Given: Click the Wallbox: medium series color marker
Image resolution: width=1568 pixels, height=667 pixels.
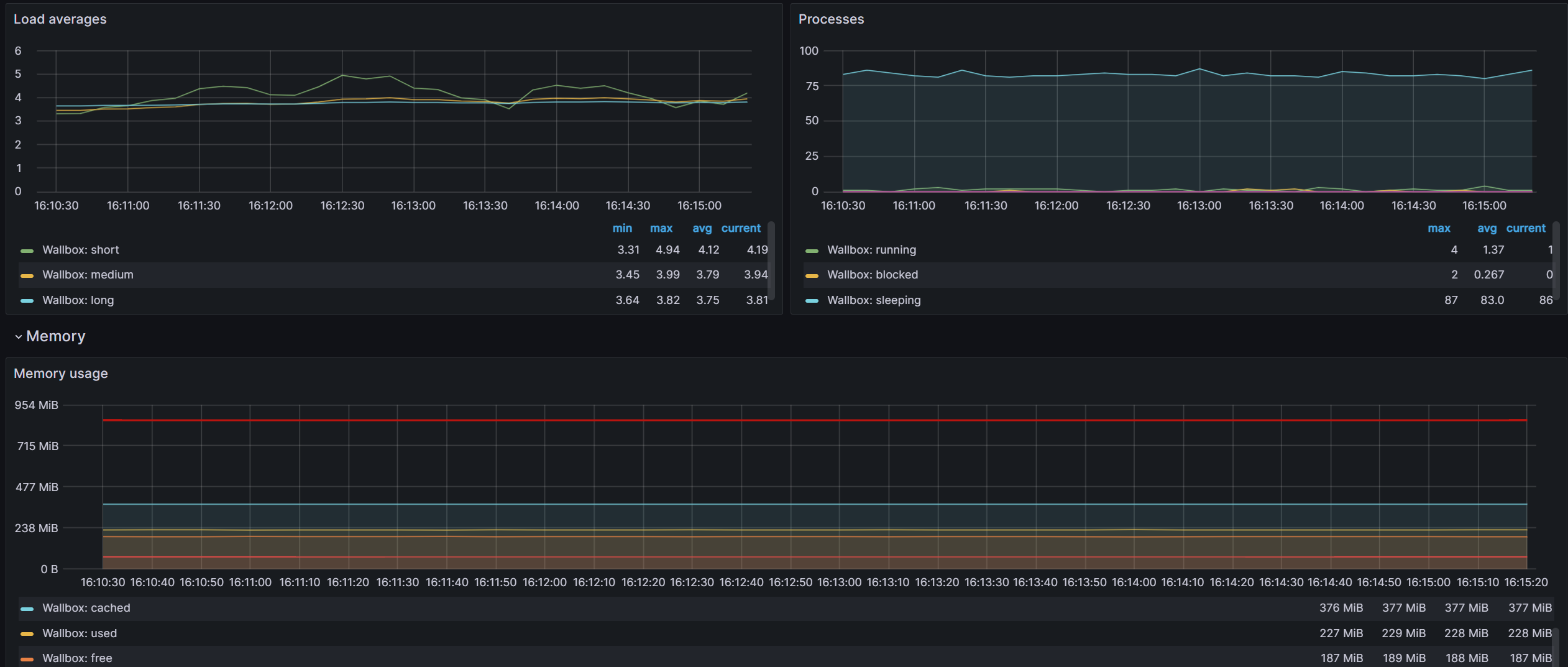Looking at the screenshot, I should (x=27, y=274).
